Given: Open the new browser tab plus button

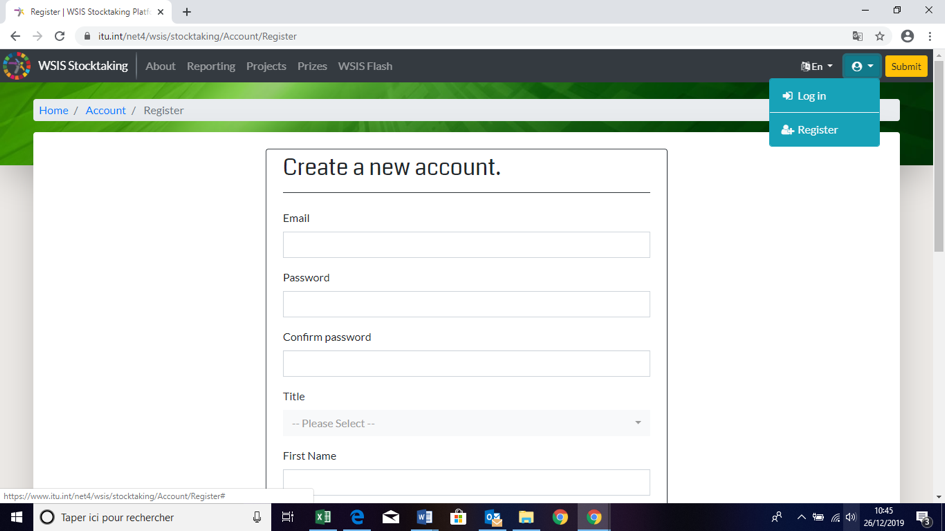Looking at the screenshot, I should click(187, 12).
